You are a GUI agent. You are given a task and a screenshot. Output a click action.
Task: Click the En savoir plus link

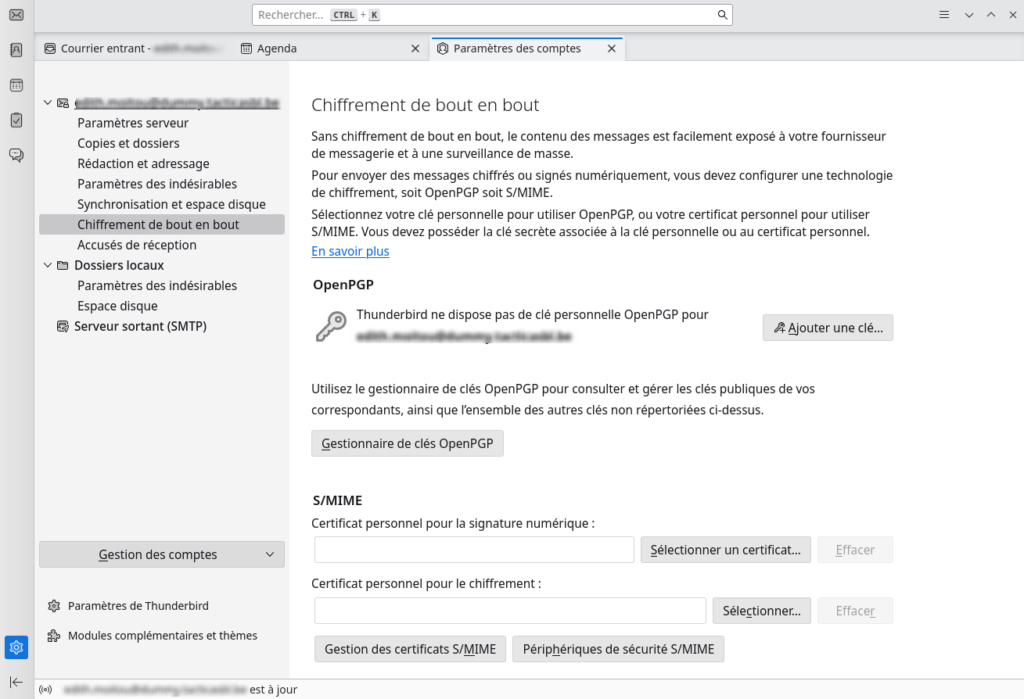(350, 251)
